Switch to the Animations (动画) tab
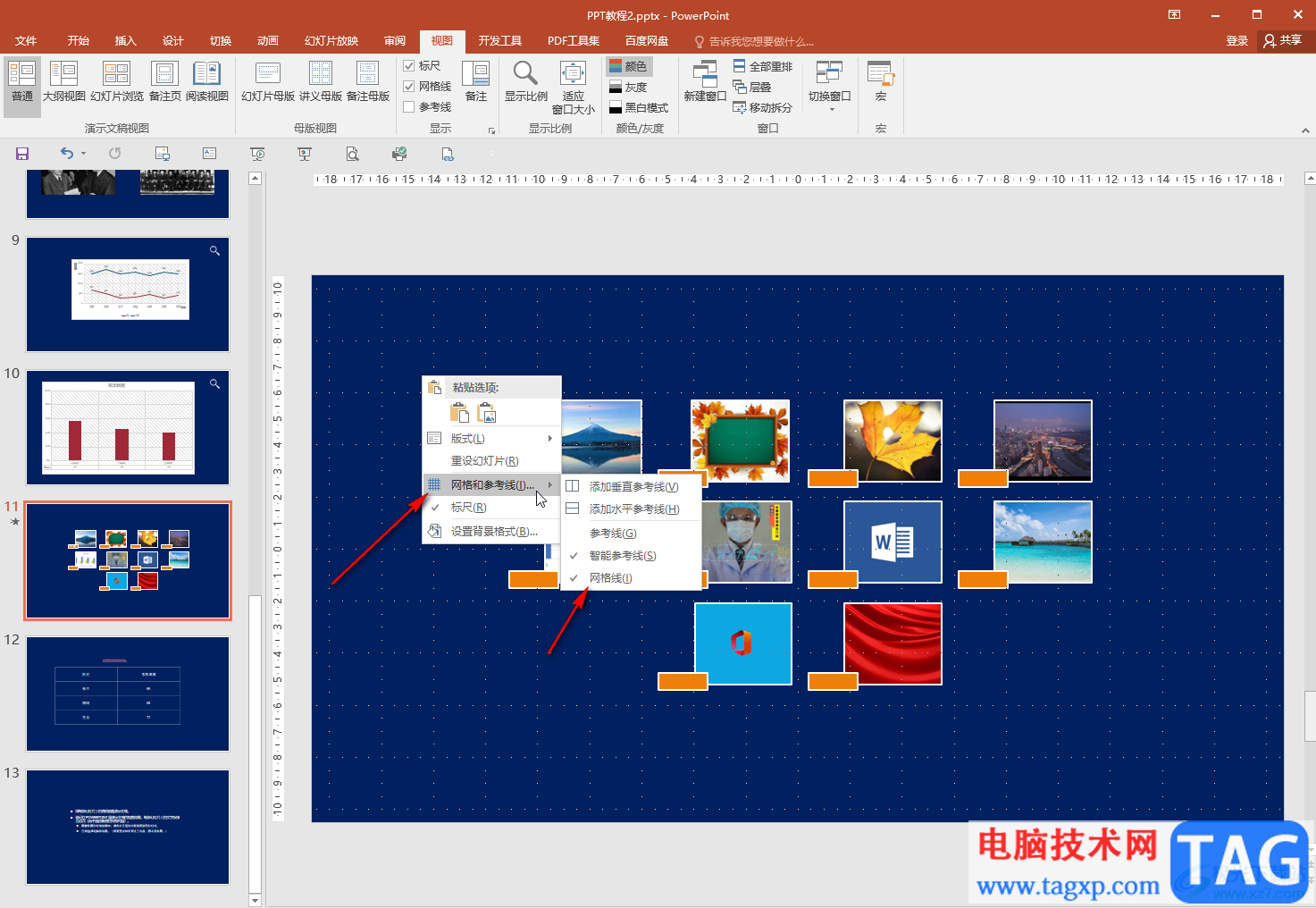The height and width of the screenshot is (908, 1316). coord(268,41)
